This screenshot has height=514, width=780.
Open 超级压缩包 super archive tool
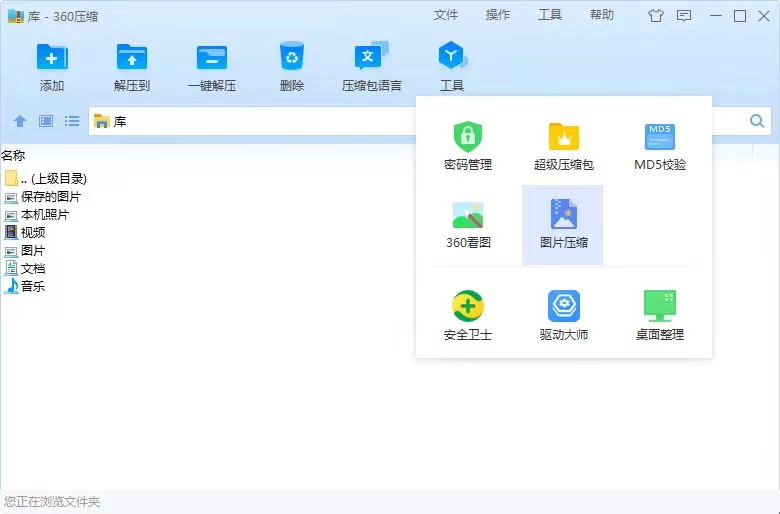click(x=564, y=146)
